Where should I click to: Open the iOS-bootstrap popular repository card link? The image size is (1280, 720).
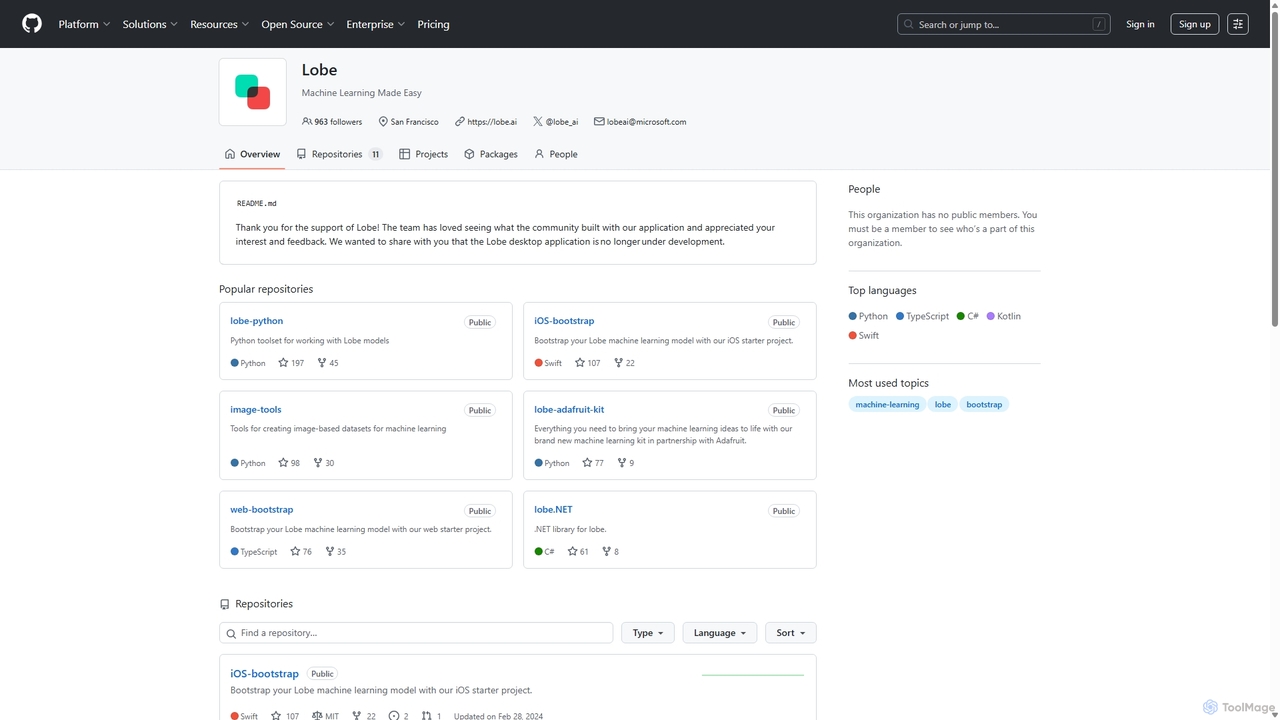coord(564,321)
